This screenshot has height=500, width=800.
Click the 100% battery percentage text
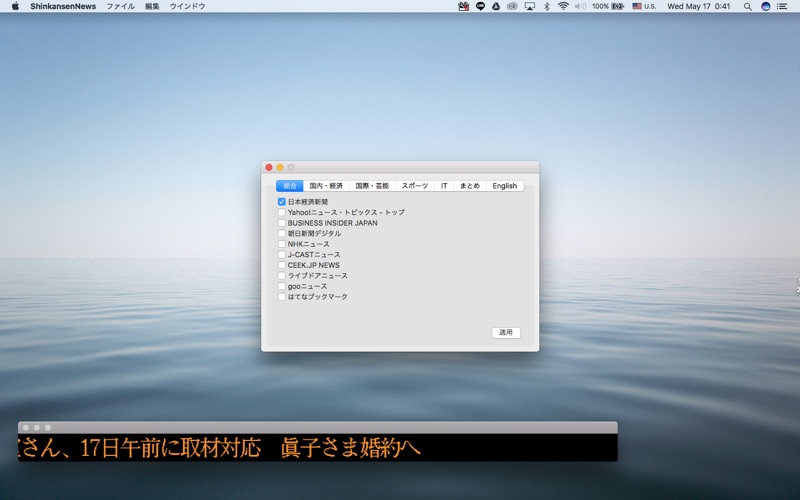[601, 6]
